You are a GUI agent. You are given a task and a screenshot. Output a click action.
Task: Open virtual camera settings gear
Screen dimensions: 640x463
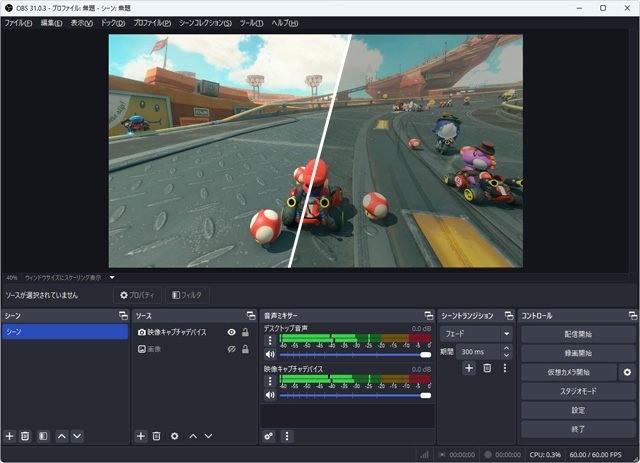[x=627, y=372]
